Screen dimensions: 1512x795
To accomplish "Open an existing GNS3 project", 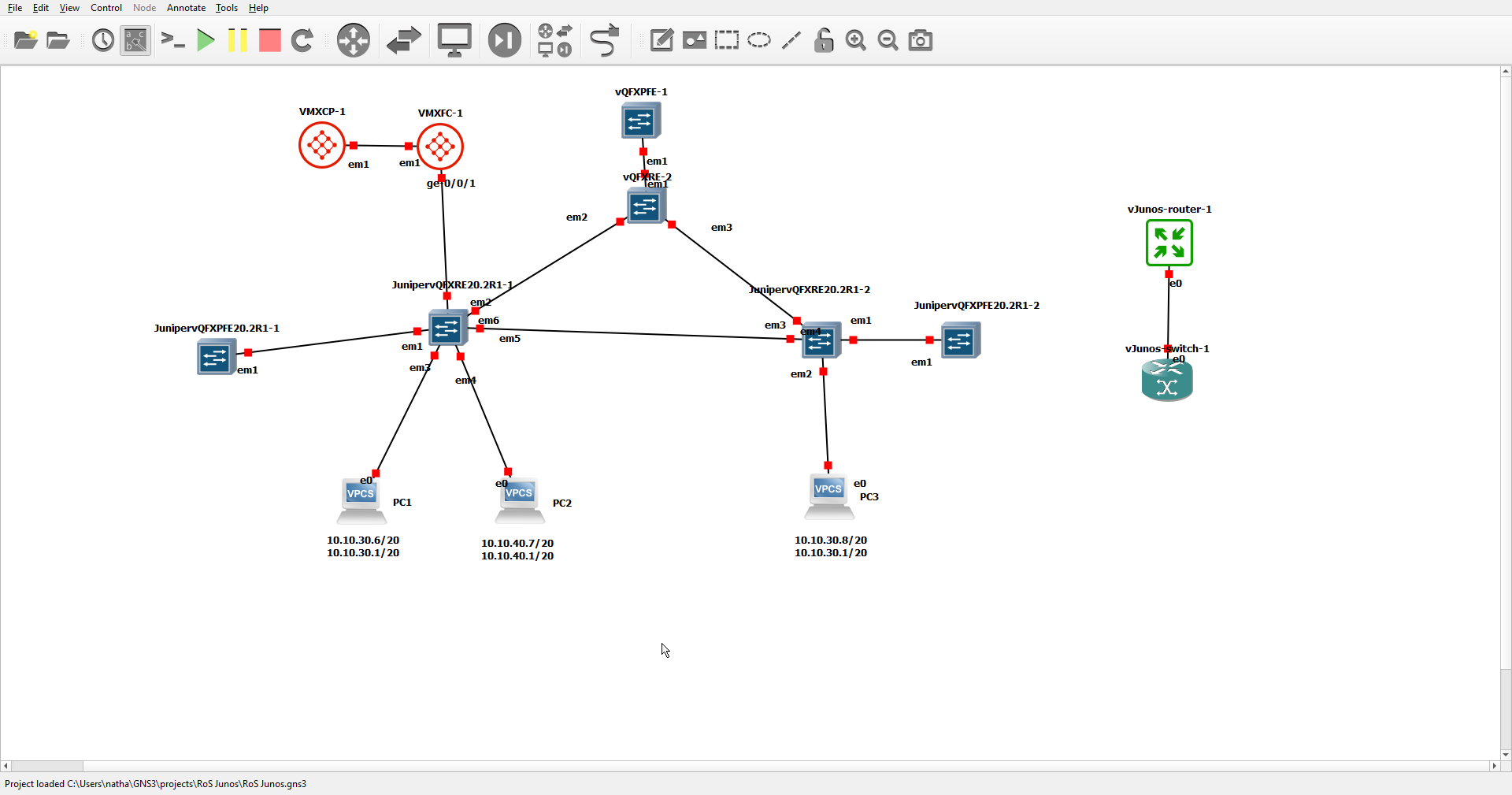I will [x=57, y=40].
